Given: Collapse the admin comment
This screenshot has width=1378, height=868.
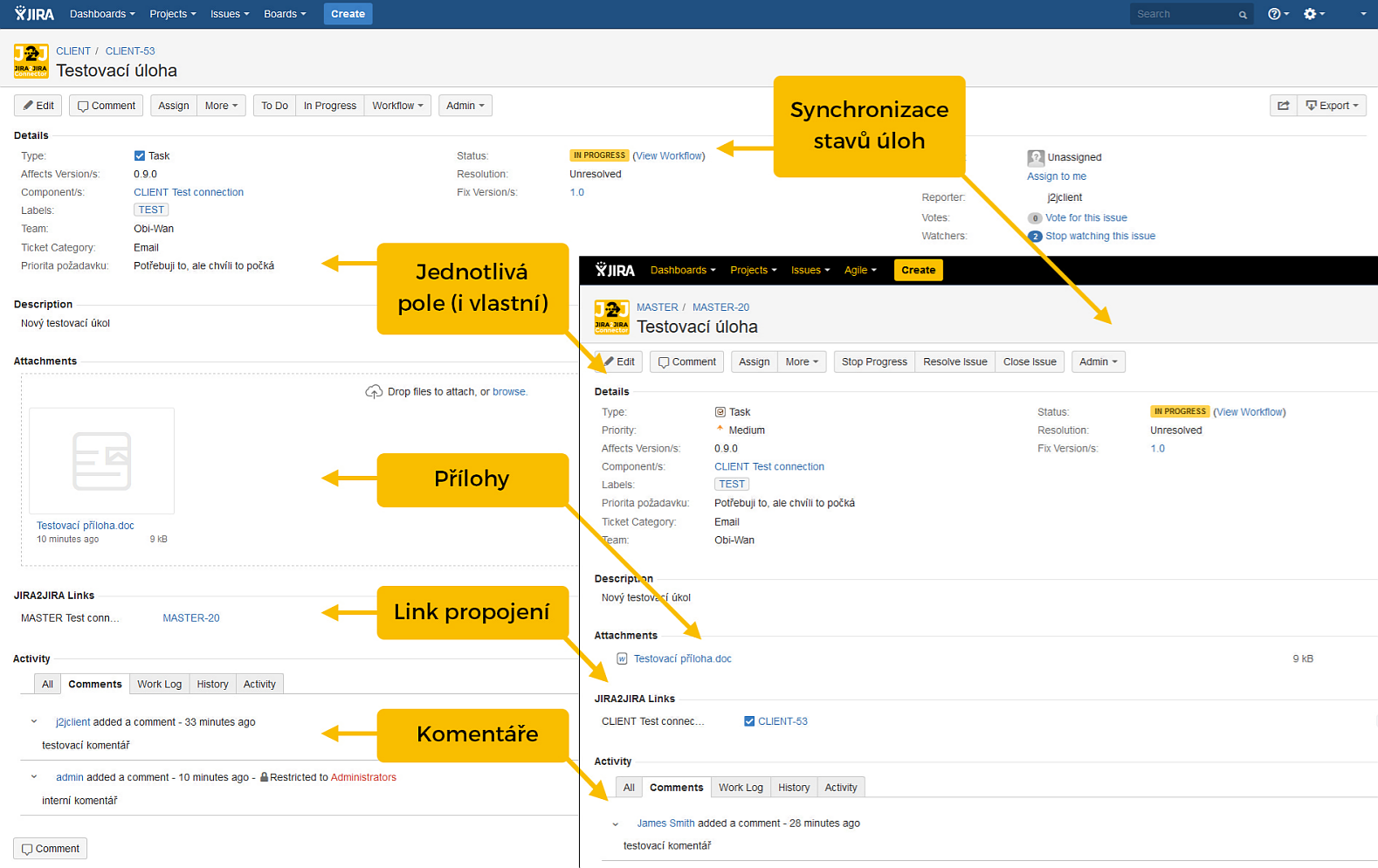Looking at the screenshot, I should click(x=34, y=777).
